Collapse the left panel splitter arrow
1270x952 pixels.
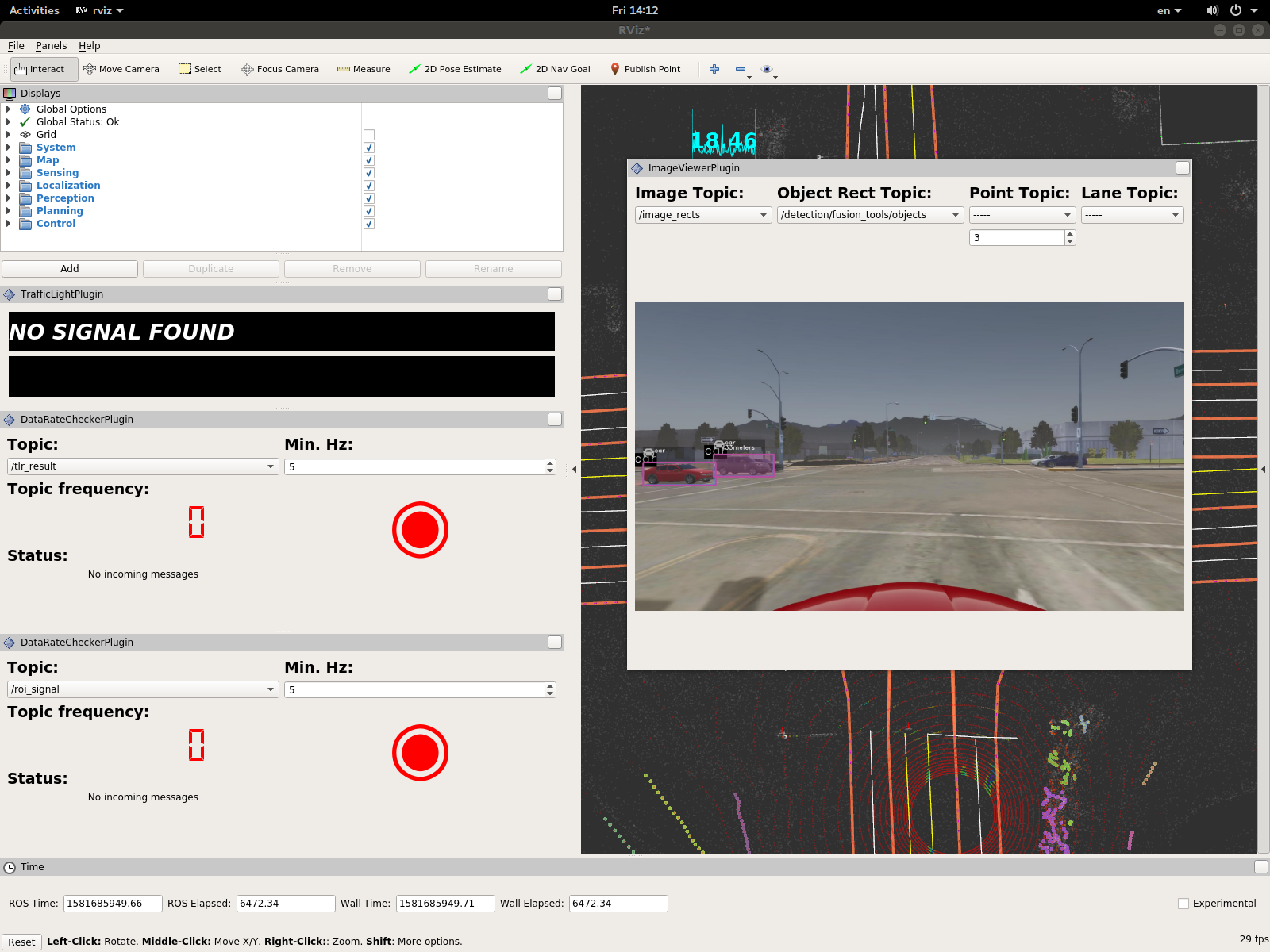[x=574, y=470]
